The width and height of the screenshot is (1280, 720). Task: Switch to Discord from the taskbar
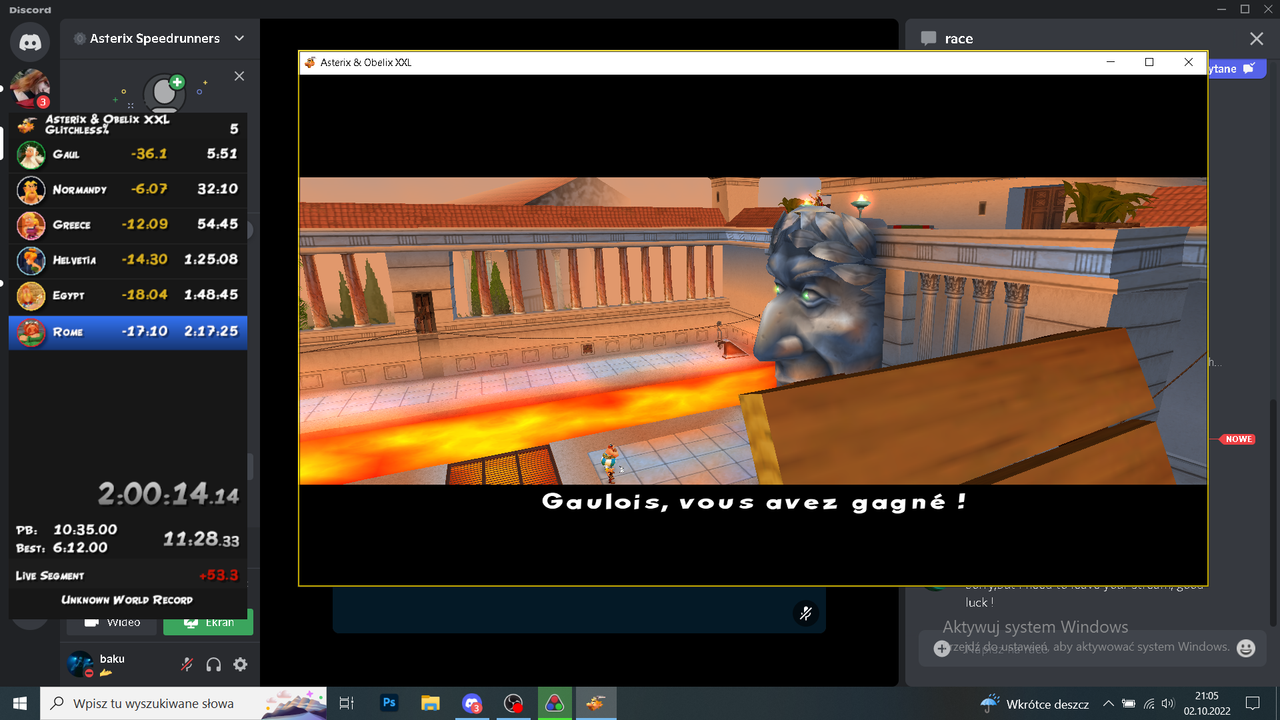472,703
